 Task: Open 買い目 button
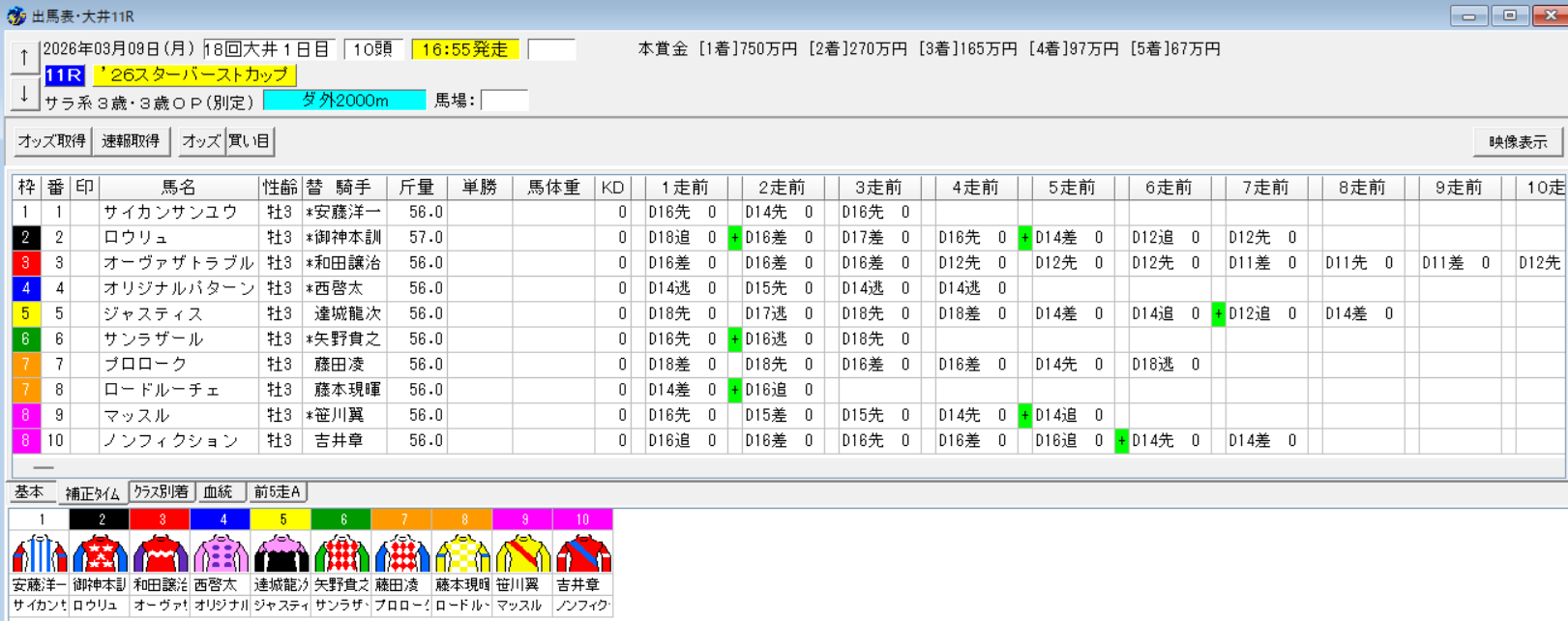pos(250,141)
